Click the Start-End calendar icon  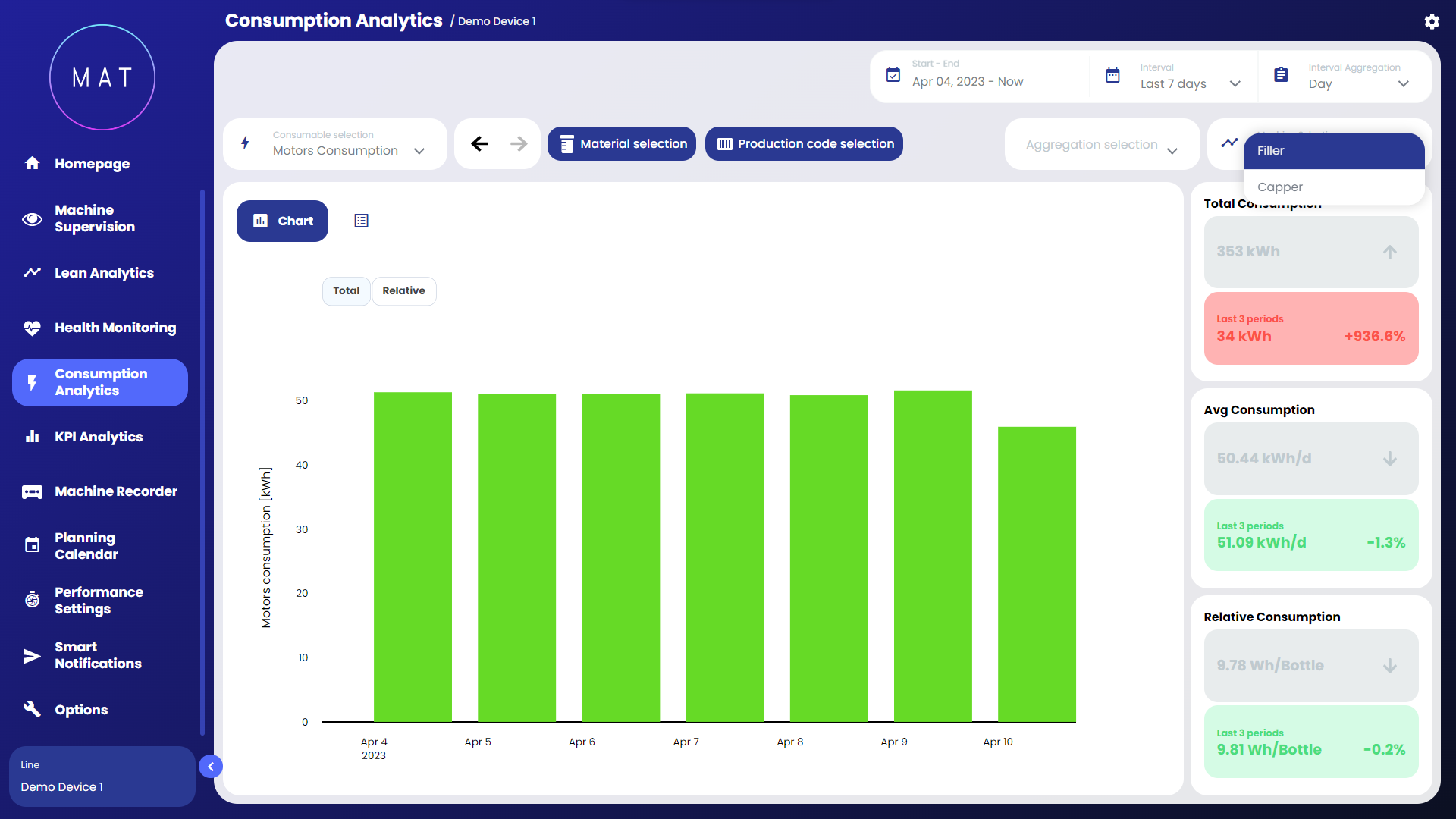893,74
